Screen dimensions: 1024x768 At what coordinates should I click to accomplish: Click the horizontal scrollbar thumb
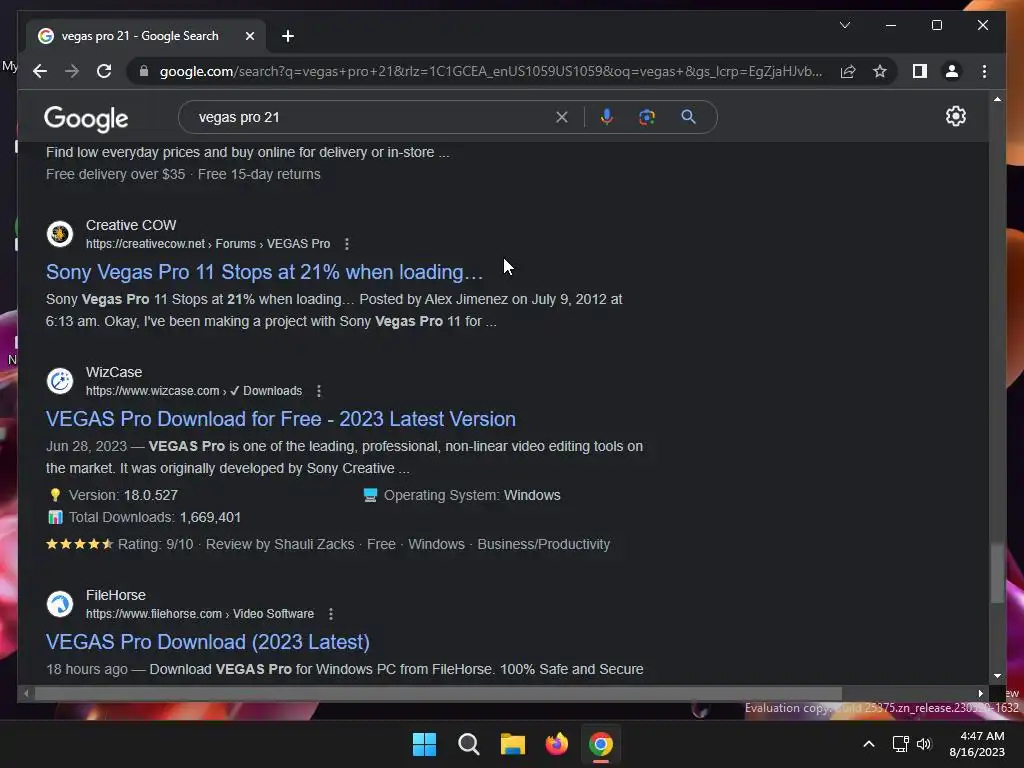(438, 694)
